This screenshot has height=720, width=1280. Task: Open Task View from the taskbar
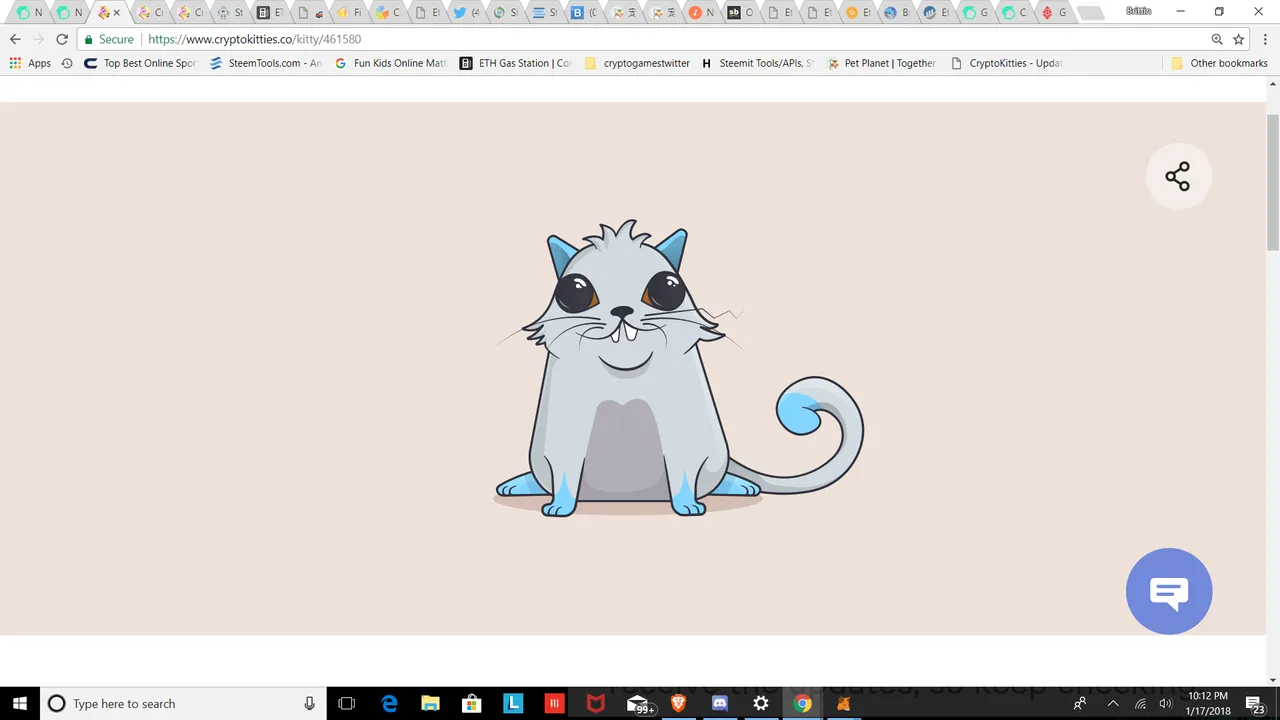(x=347, y=703)
